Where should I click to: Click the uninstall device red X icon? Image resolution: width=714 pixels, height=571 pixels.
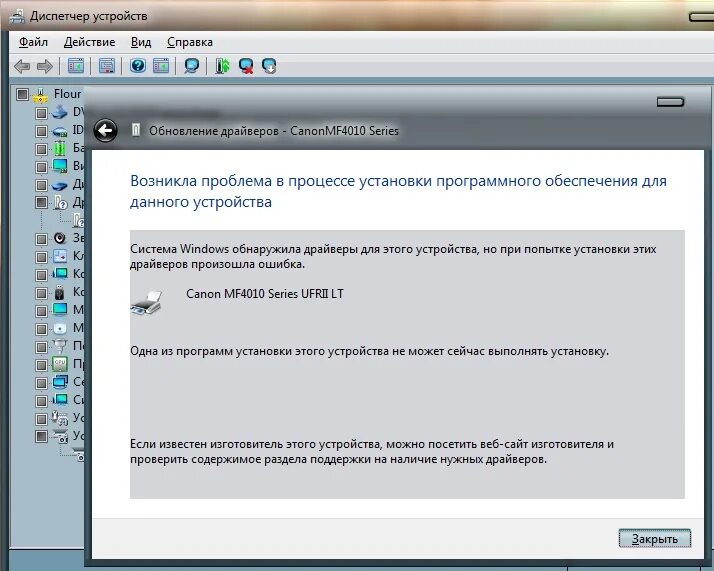point(246,66)
